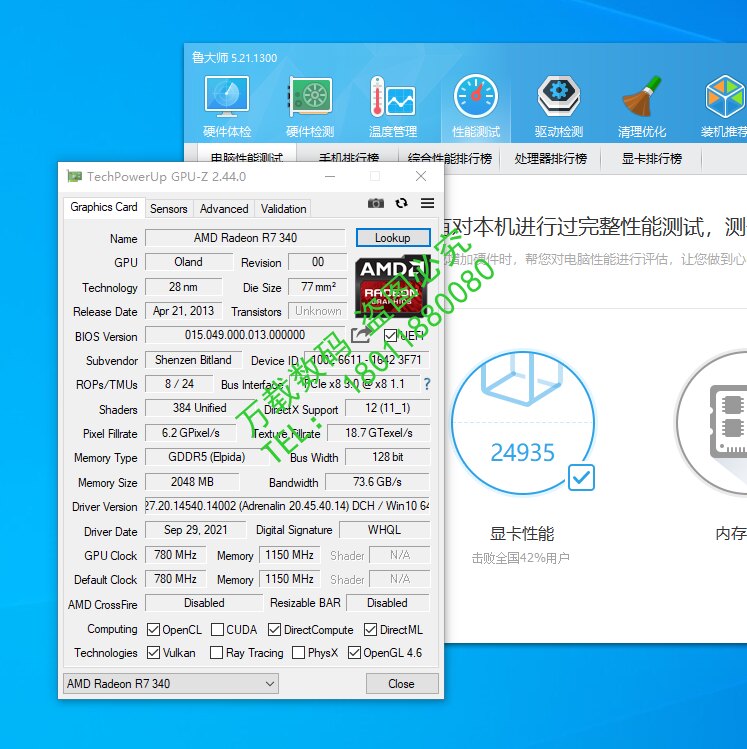Click the Bus Width value 128 bit
The width and height of the screenshot is (747, 749).
(387, 457)
